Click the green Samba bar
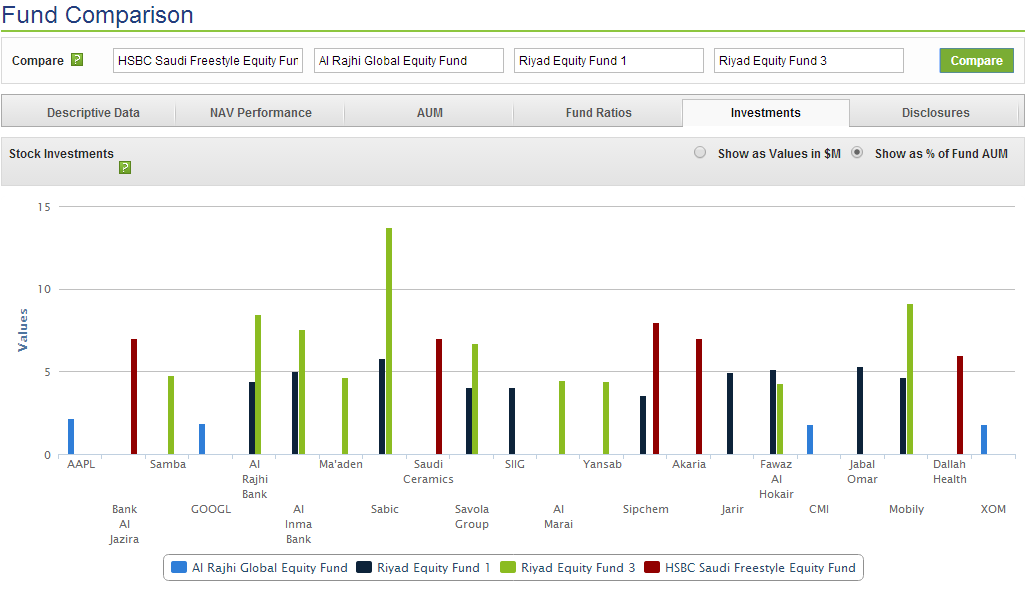This screenshot has height=592, width=1028. 171,415
